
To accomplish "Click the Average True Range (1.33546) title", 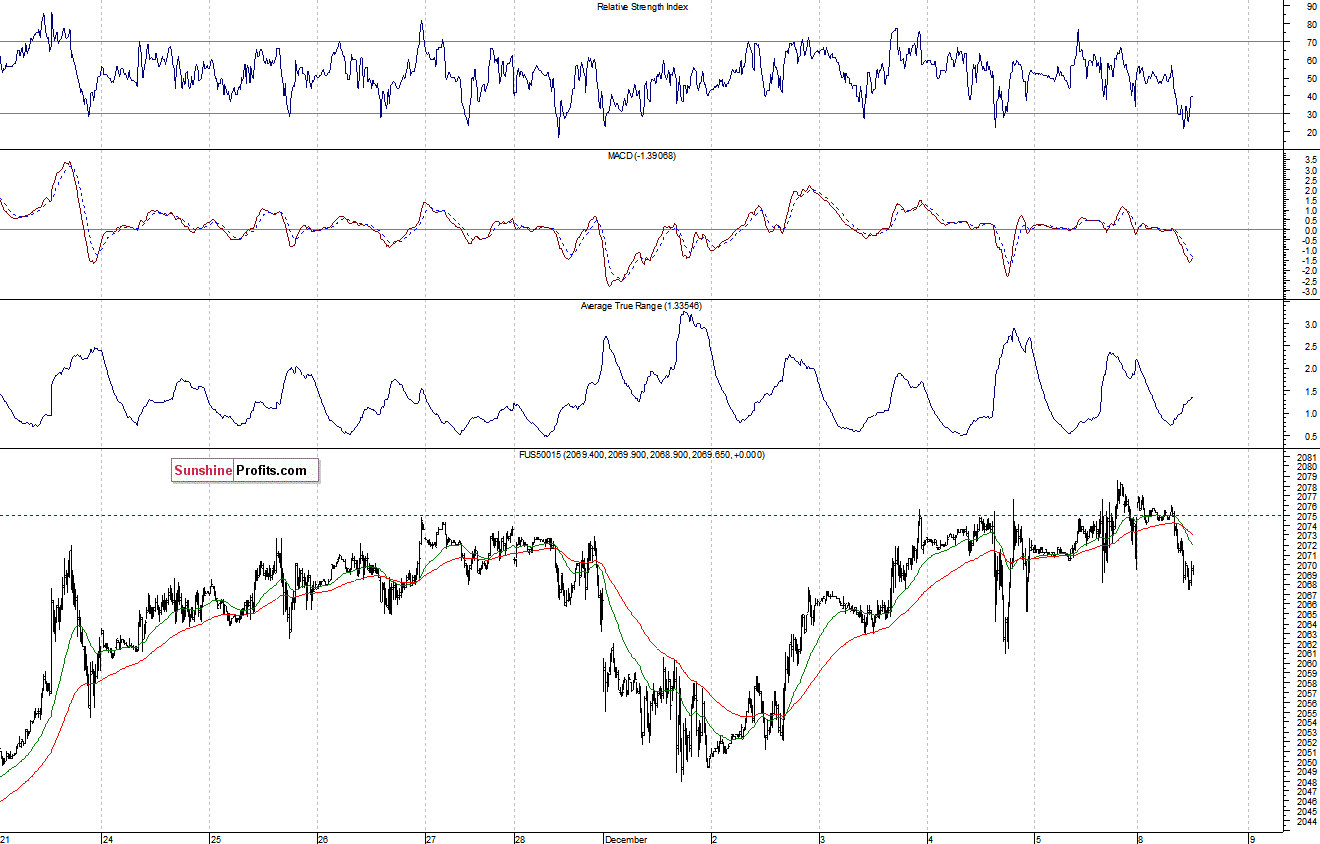I will pos(642,305).
